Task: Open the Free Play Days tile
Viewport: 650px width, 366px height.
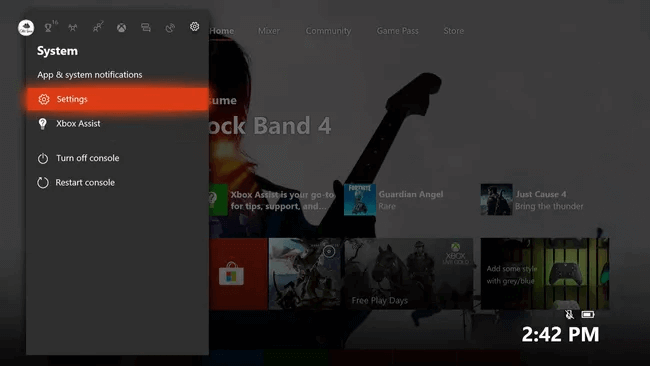Action: coord(408,274)
